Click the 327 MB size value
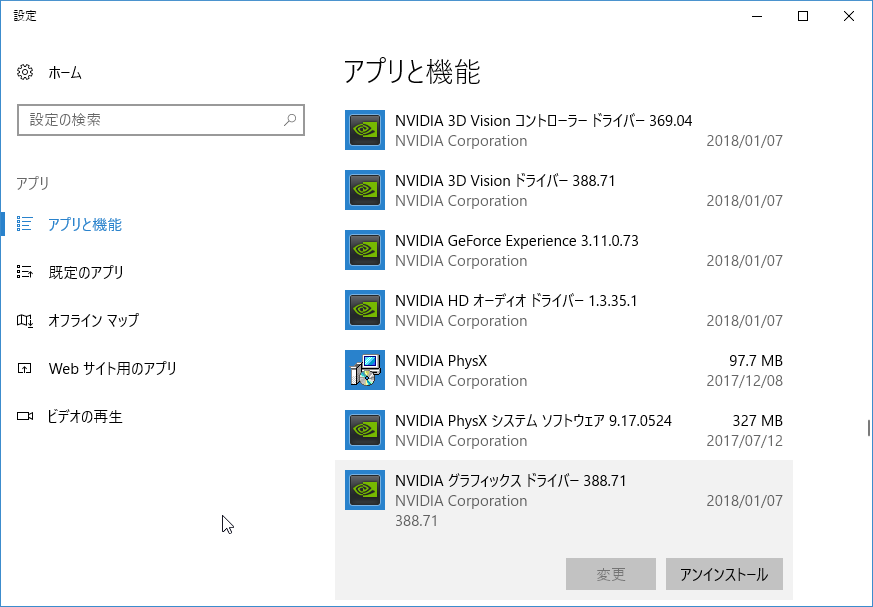Viewport: 873px width, 607px height. [x=757, y=420]
